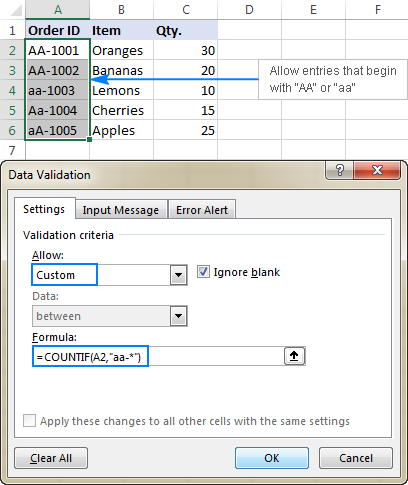408x485 pixels.
Task: Click the Lemons cell
Action: pyautogui.click(x=121, y=90)
